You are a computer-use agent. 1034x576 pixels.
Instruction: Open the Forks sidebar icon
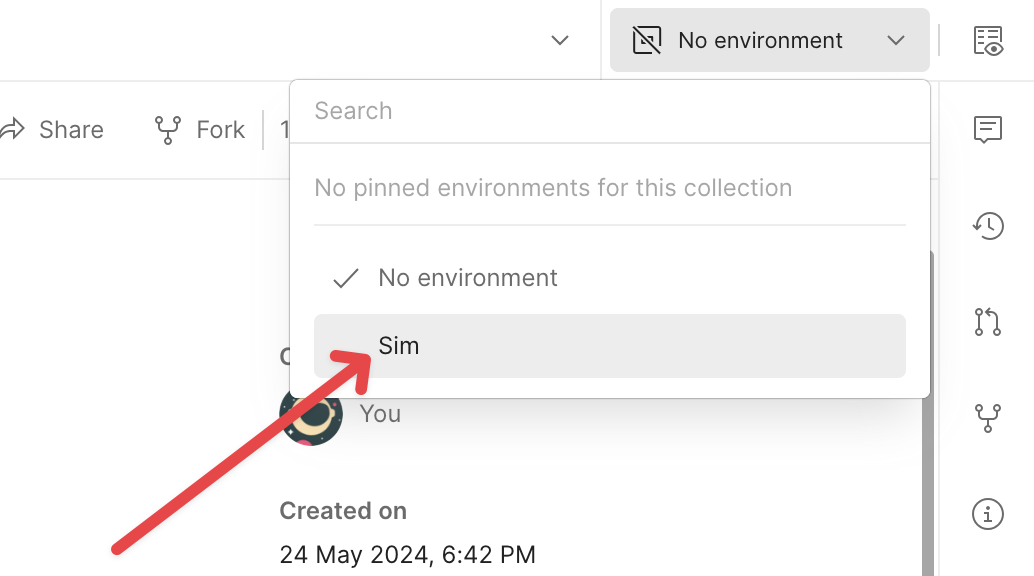pyautogui.click(x=988, y=418)
